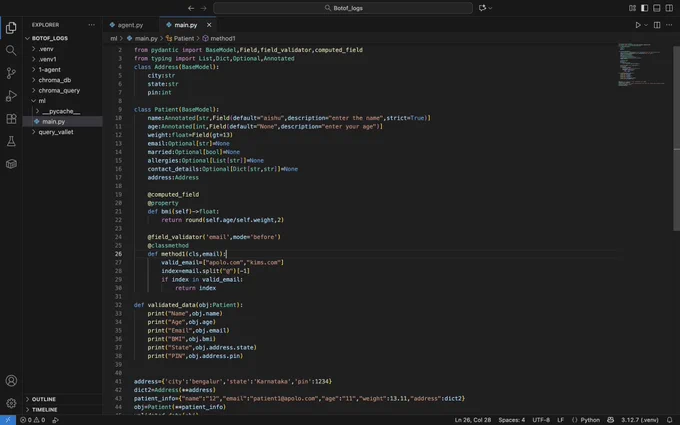Switch to the agent.py tab

tap(131, 25)
